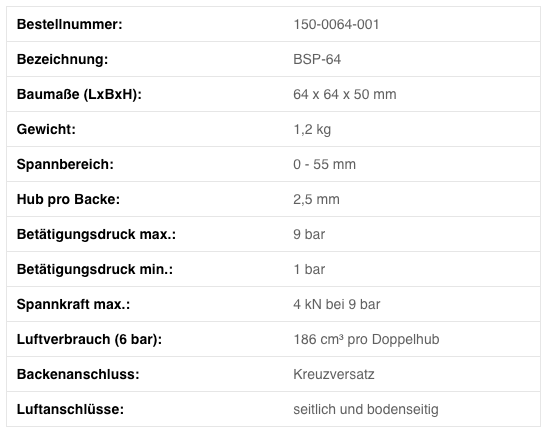Image resolution: width=546 pixels, height=433 pixels.
Task: Click the min pressure value 1 bar
Action: 309,269
